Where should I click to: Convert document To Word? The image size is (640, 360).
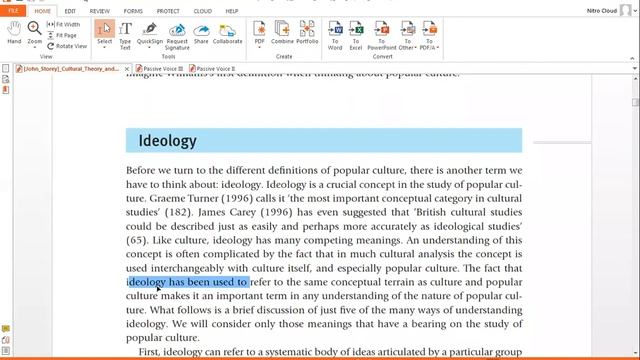335,36
